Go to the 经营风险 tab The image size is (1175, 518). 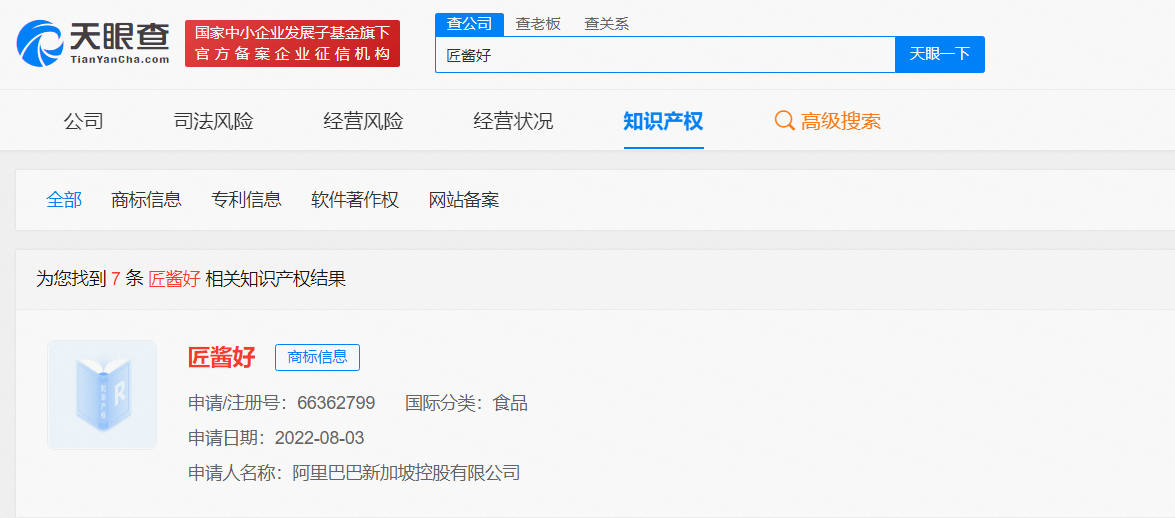(x=363, y=122)
